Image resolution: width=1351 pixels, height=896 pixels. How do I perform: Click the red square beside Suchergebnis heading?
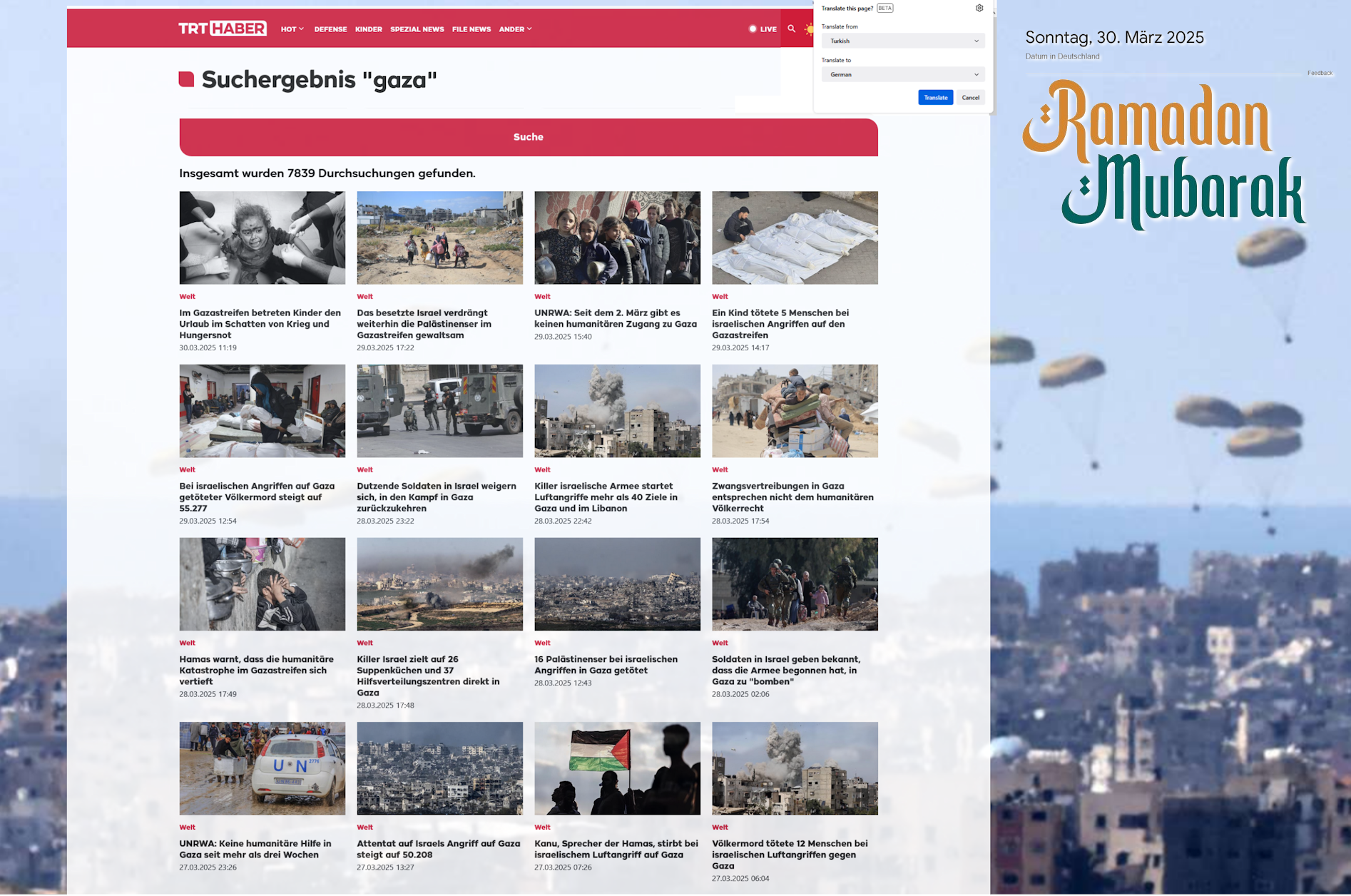[186, 79]
